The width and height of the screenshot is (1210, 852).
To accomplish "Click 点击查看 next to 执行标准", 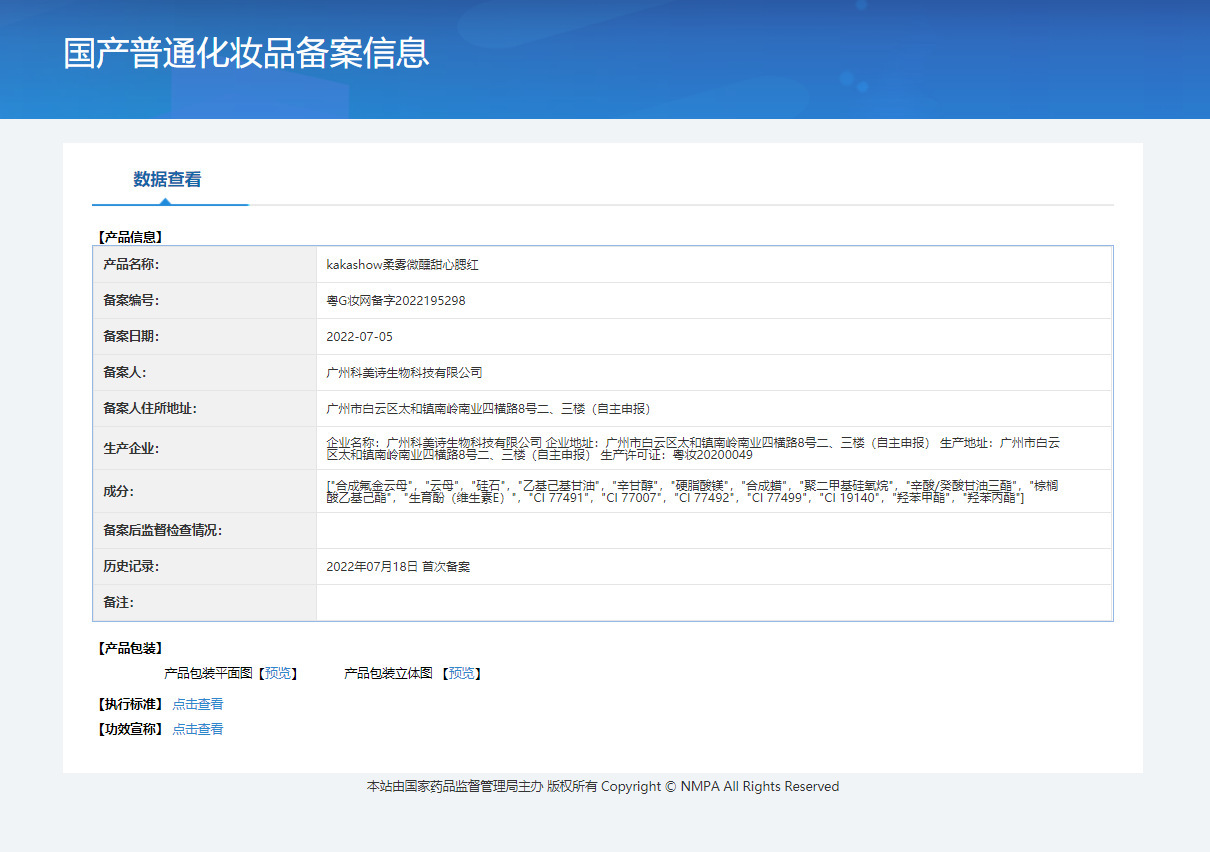I will tap(198, 704).
